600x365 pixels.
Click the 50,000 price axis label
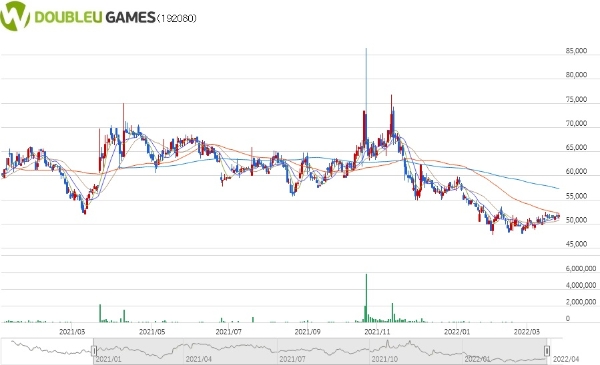point(576,220)
